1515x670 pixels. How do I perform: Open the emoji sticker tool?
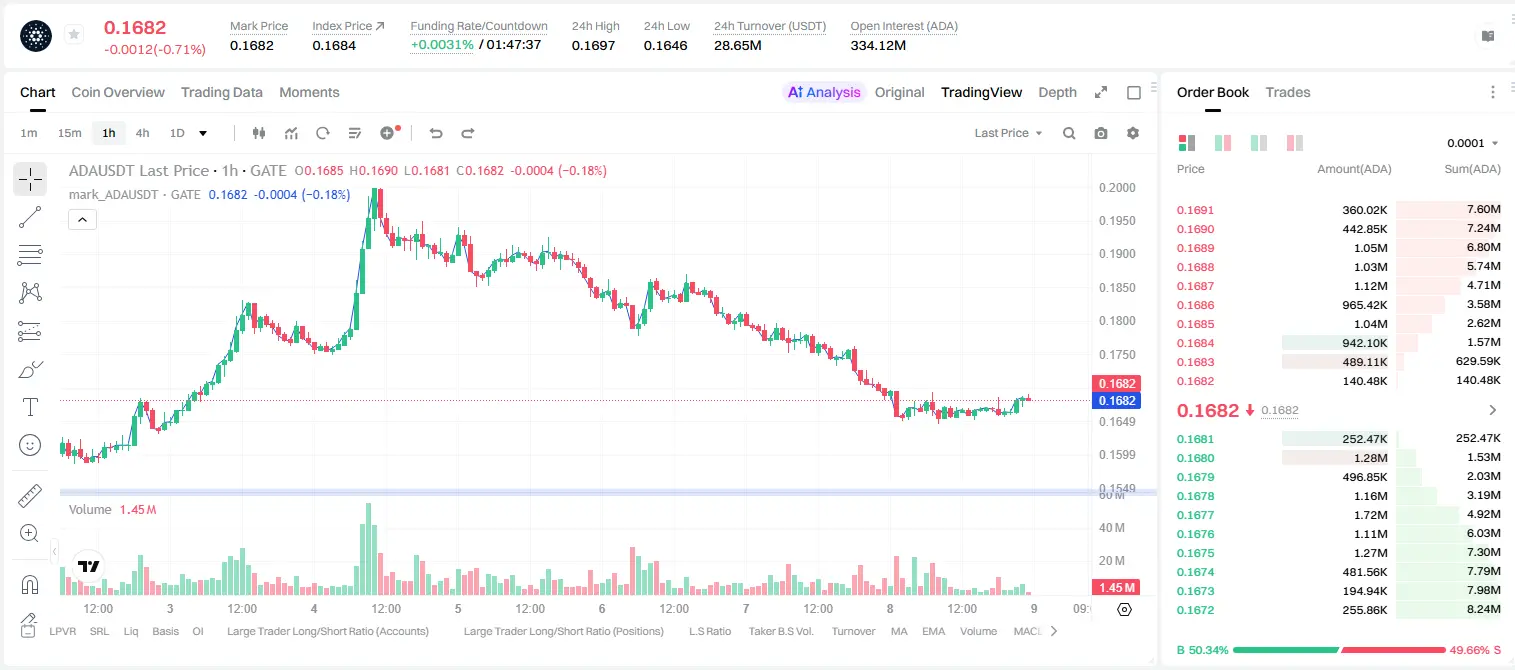point(30,445)
